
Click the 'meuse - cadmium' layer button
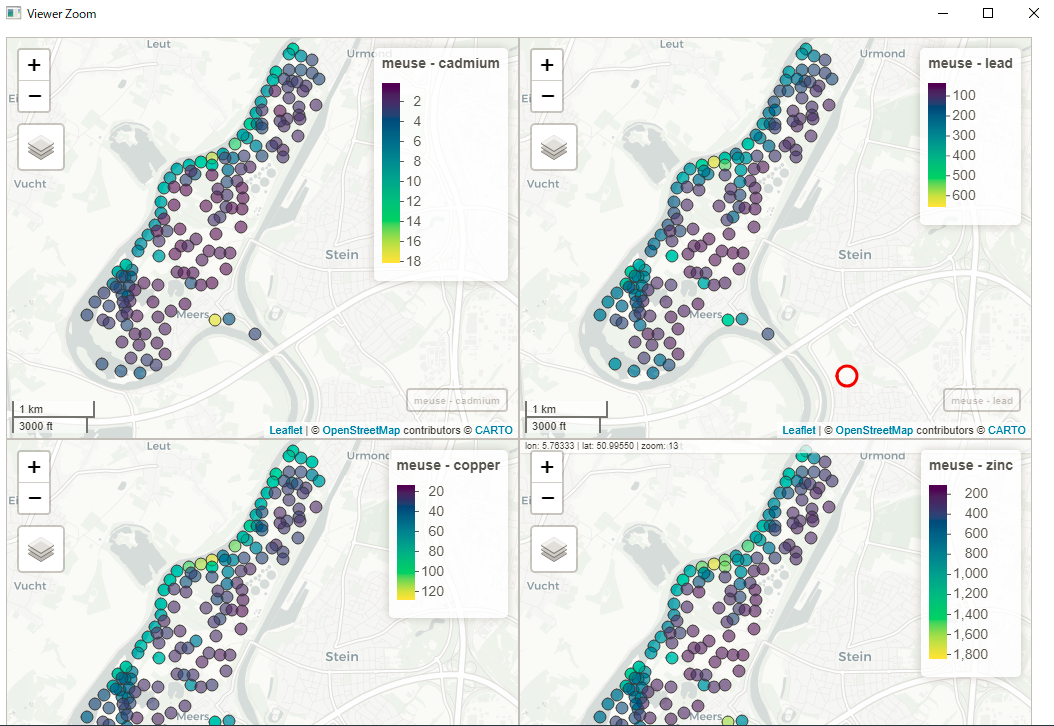click(456, 401)
